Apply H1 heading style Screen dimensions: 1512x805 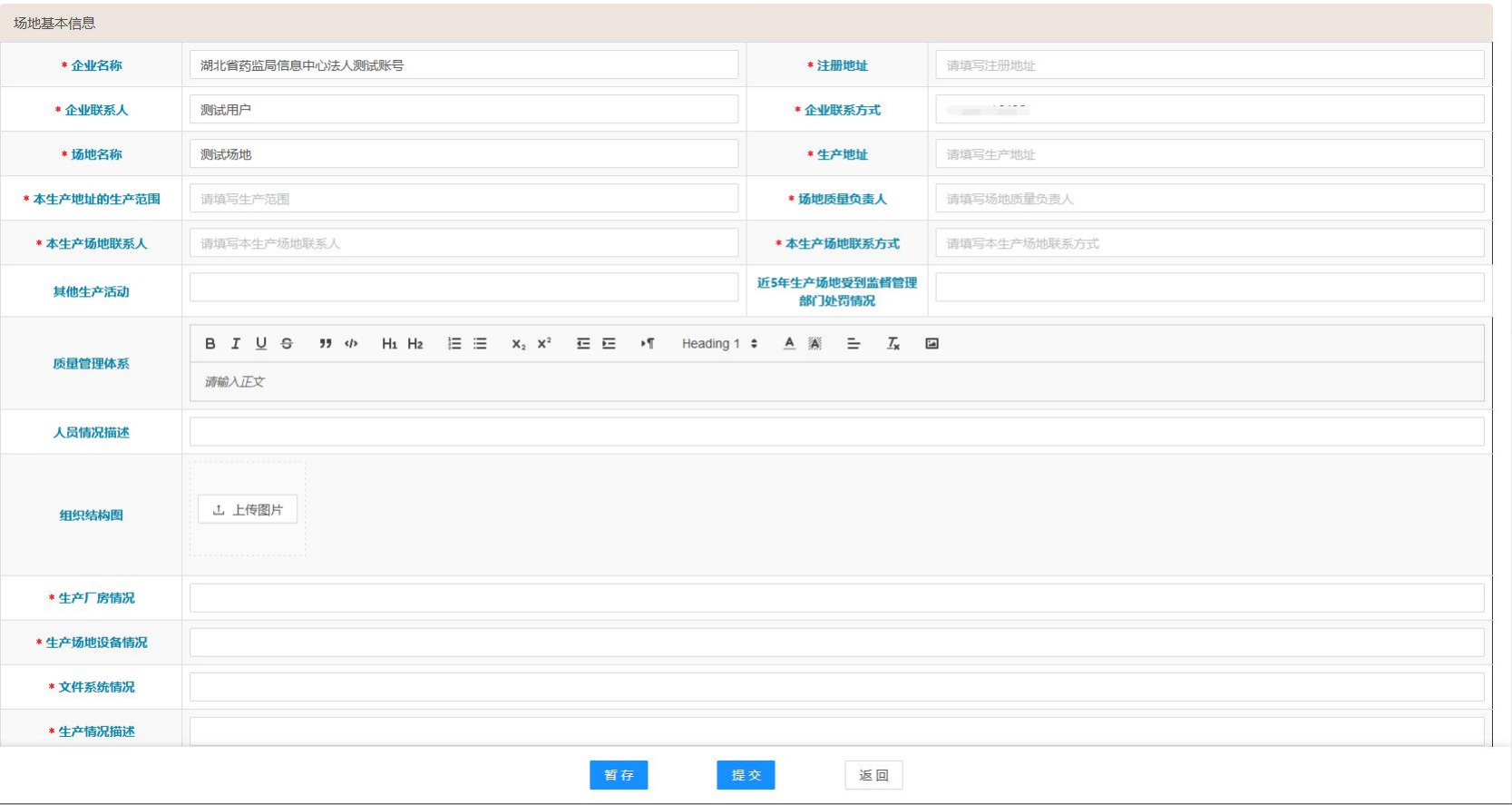(x=389, y=343)
